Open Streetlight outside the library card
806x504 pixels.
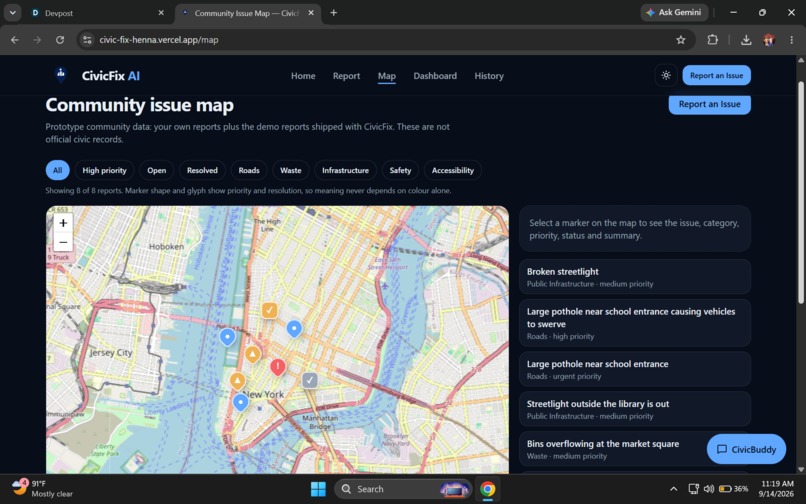click(x=635, y=409)
